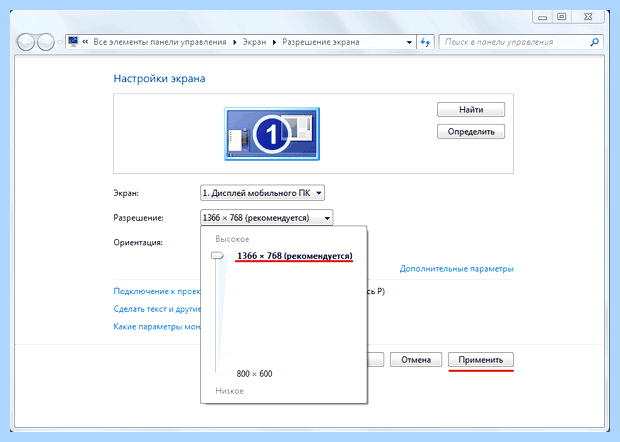620x442 pixels.
Task: Click the search magnifier icon
Action: coord(594,42)
